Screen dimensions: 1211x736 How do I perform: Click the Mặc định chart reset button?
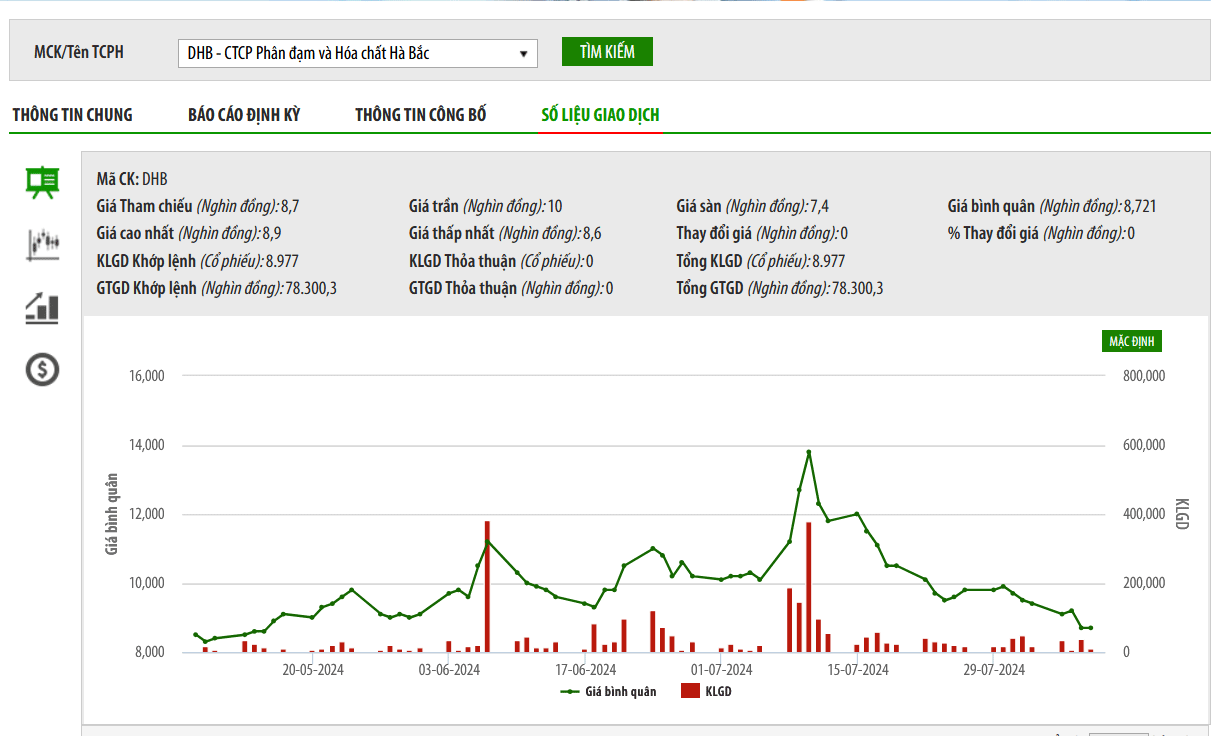[1131, 341]
